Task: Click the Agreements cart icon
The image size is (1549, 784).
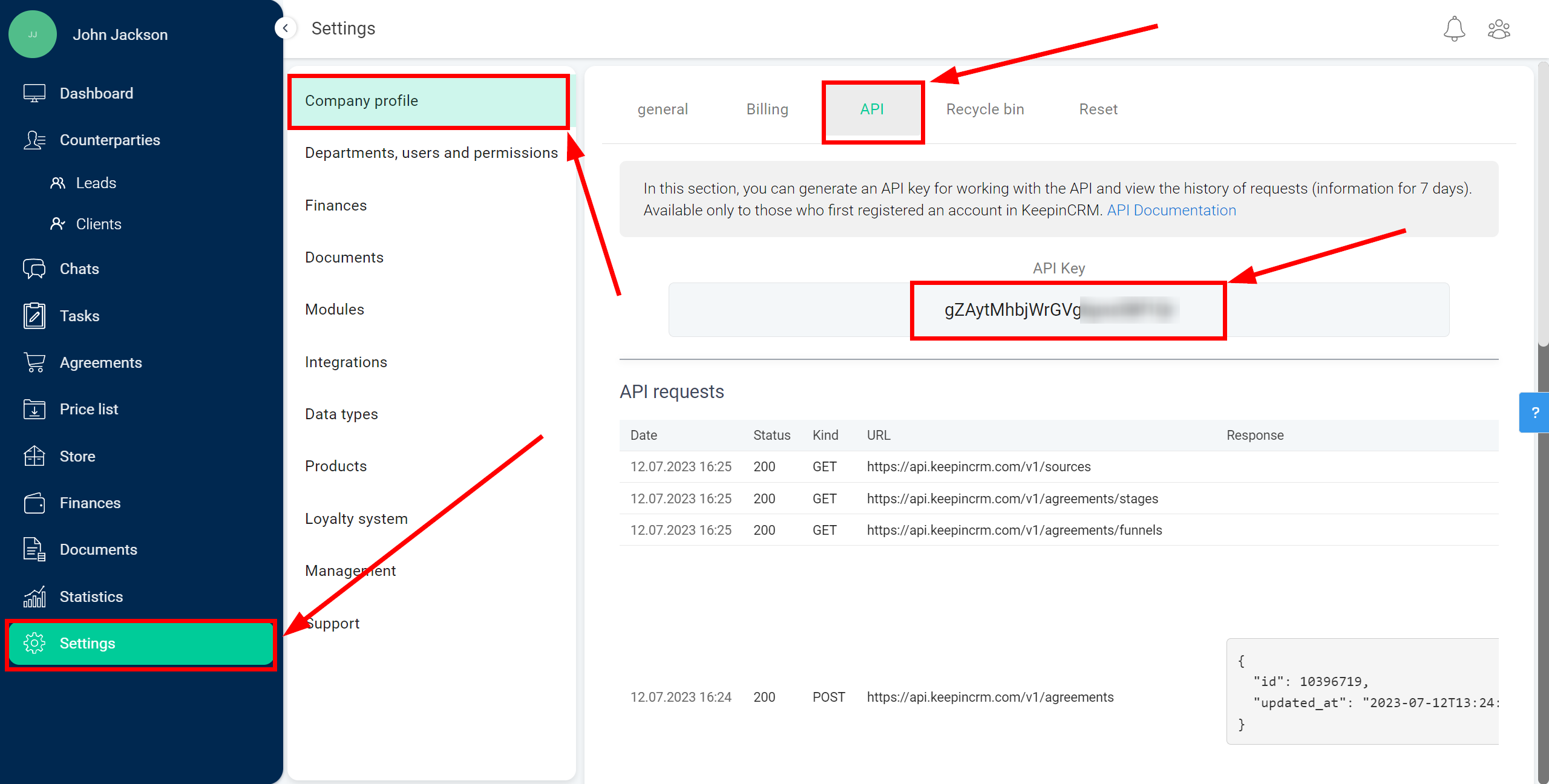Action: pyautogui.click(x=34, y=362)
